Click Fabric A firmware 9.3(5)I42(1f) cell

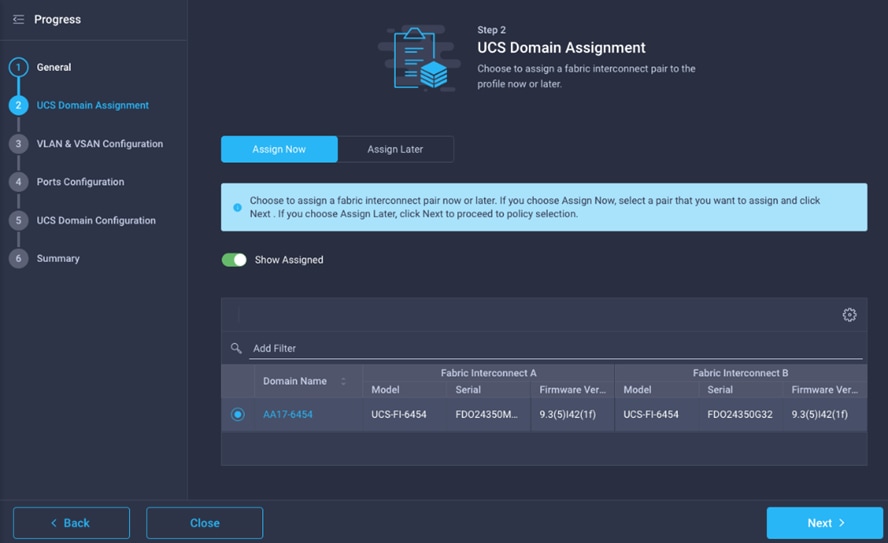pyautogui.click(x=567, y=414)
